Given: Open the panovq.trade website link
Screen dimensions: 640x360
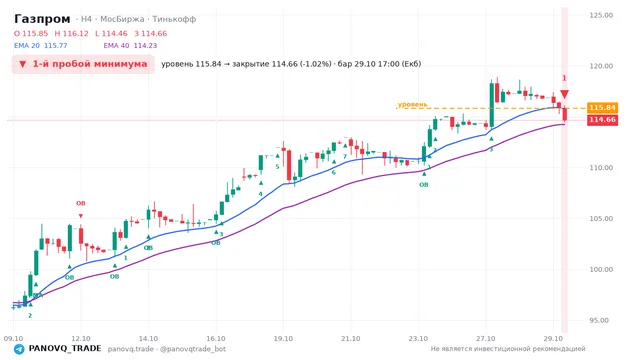Looking at the screenshot, I should (131, 349).
